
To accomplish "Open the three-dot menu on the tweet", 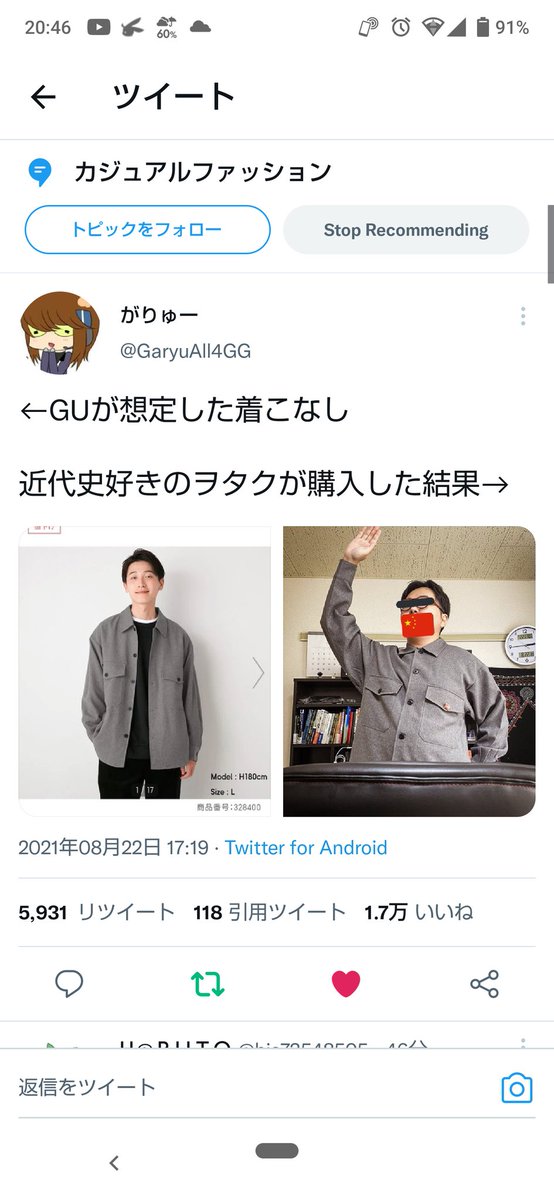I will pyautogui.click(x=522, y=317).
